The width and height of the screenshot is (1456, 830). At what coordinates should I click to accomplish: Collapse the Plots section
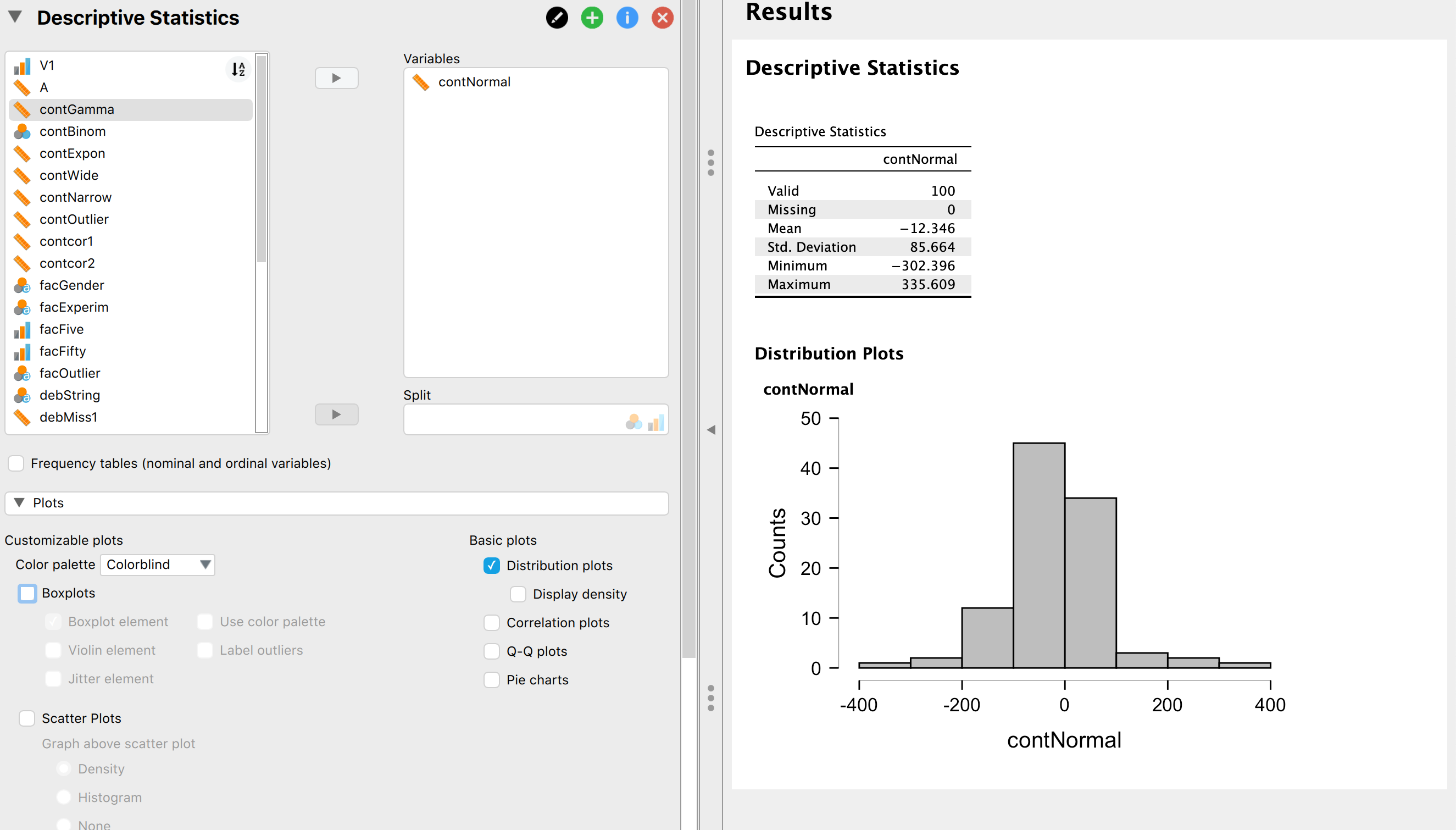tap(19, 502)
